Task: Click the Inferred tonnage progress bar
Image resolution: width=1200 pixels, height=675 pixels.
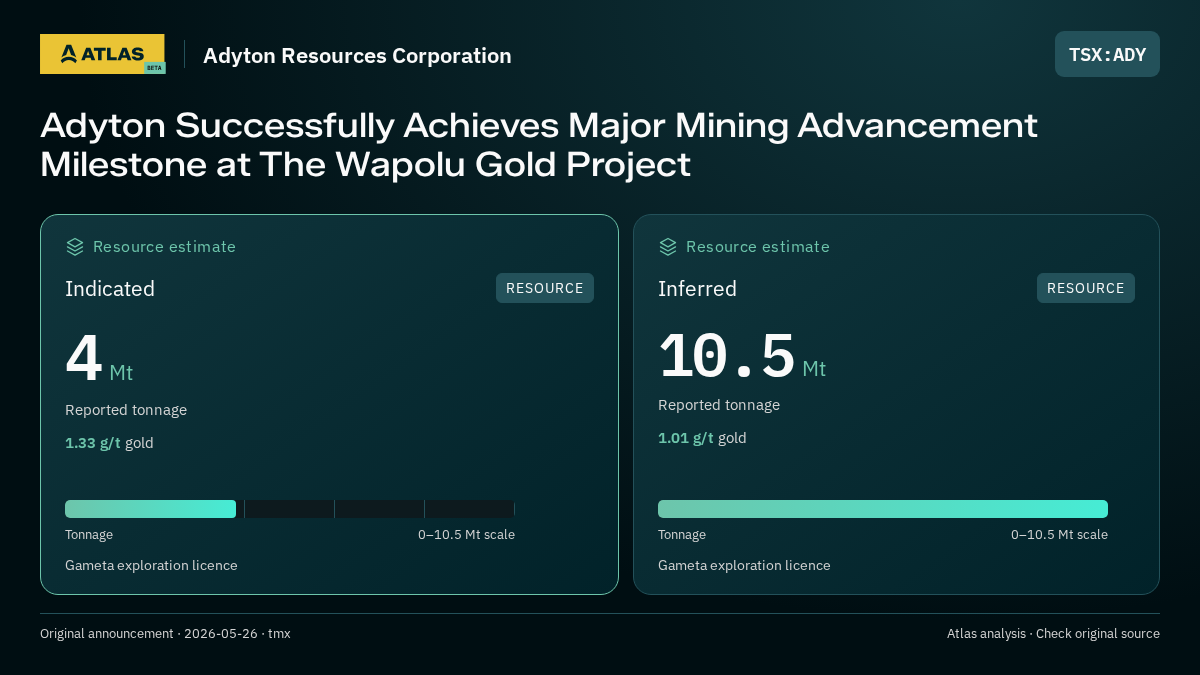Action: tap(883, 509)
